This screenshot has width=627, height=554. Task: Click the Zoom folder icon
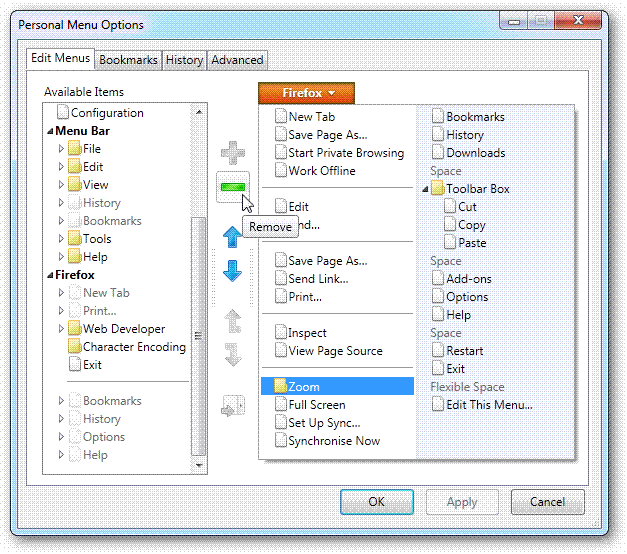[281, 386]
